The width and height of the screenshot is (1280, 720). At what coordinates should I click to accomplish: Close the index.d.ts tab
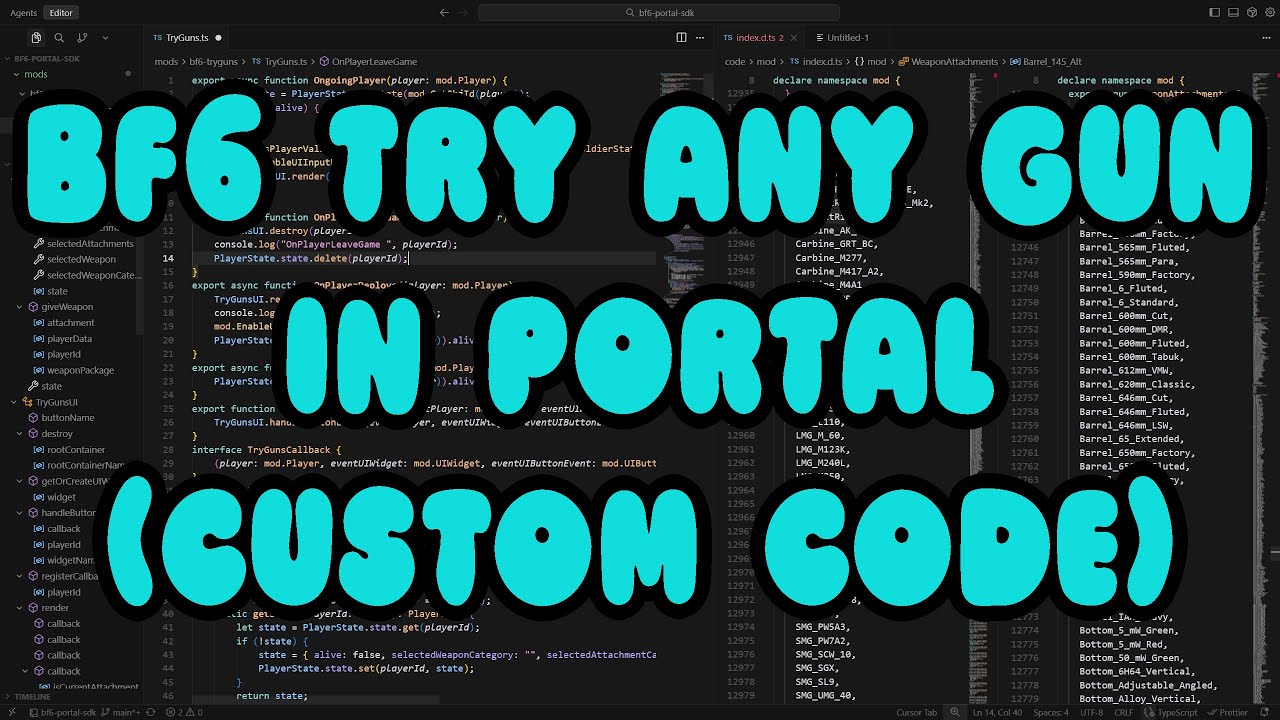795,38
